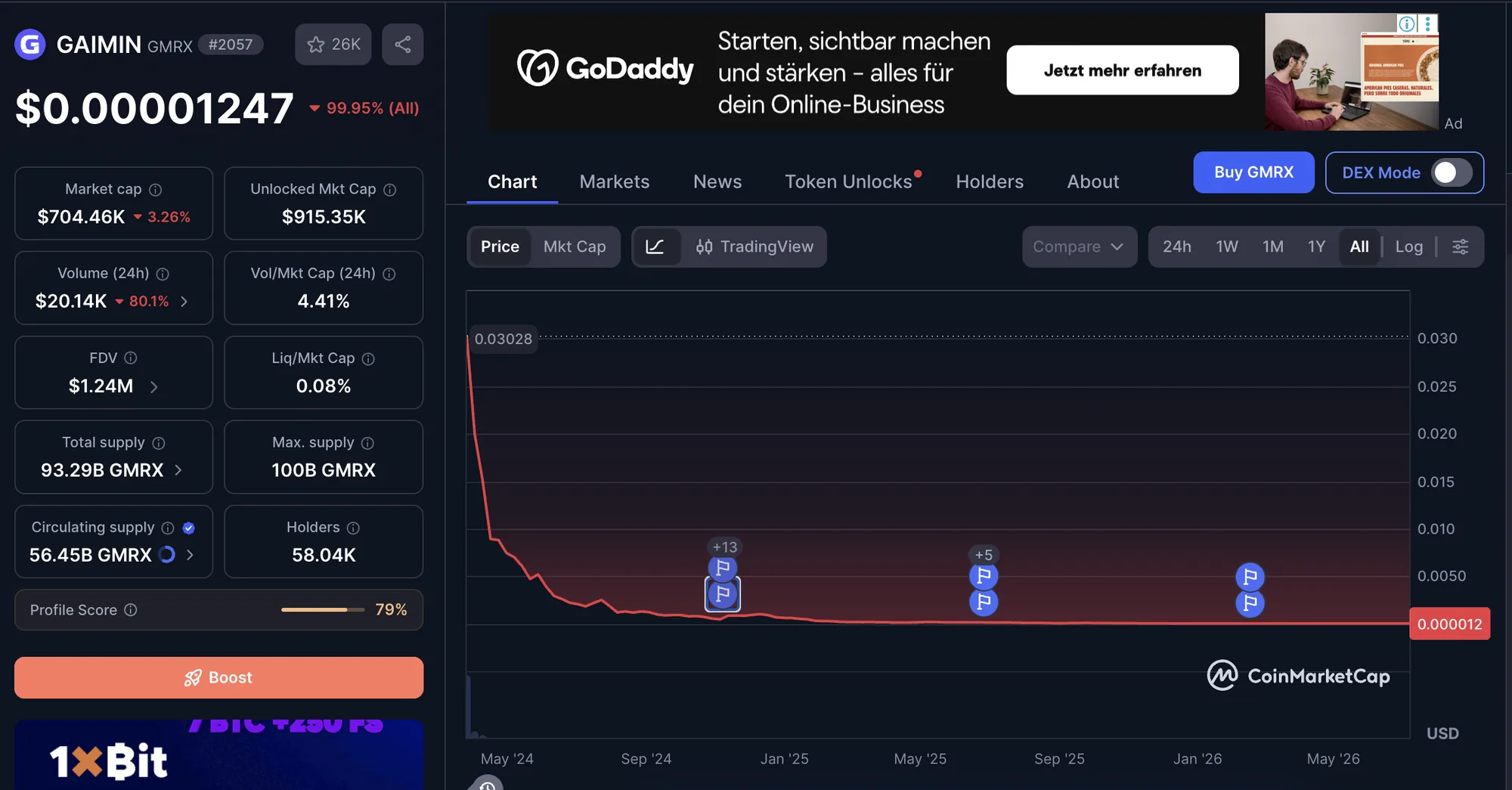Click upper event flag near Jan '26
1512x790 pixels.
pos(1250,578)
